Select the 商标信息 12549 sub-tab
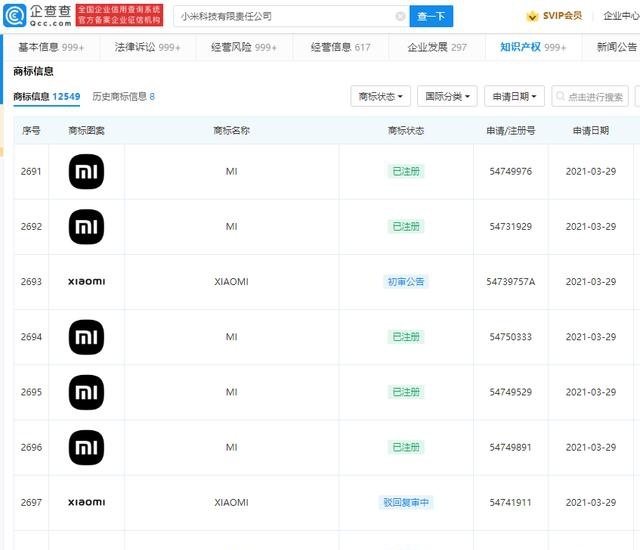640x550 pixels. point(47,97)
